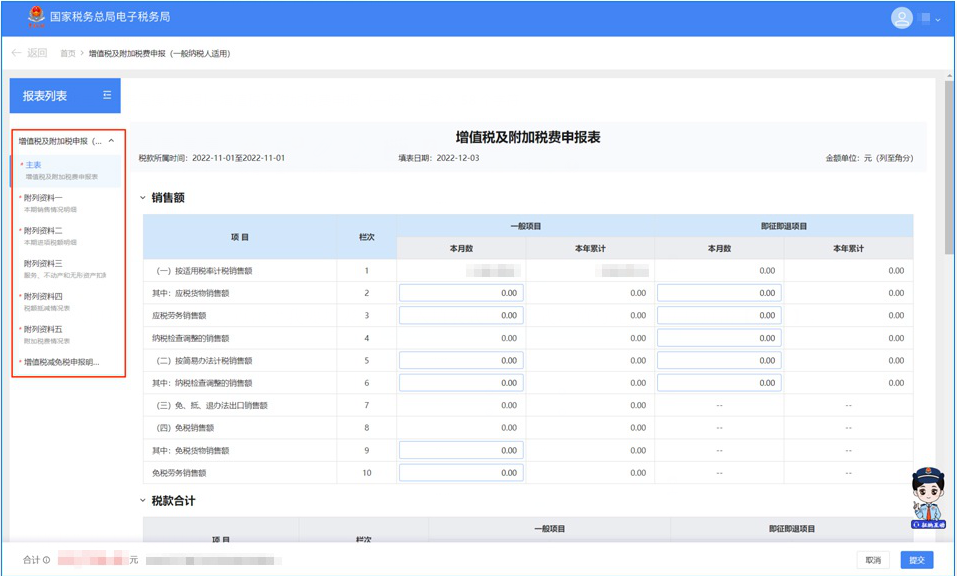Open the account dropdown arrow in header
Viewport: 957px width, 576px height.
[938, 18]
